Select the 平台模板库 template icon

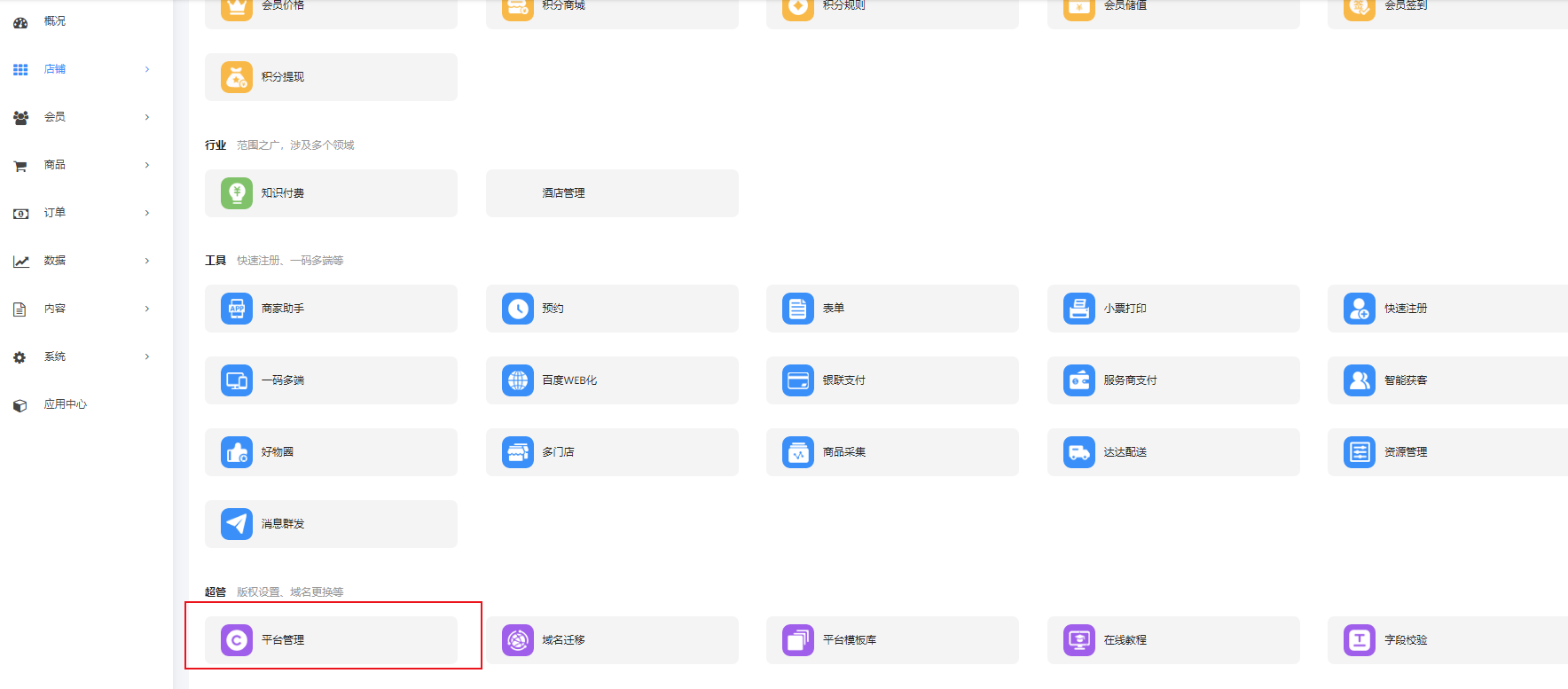coord(798,640)
